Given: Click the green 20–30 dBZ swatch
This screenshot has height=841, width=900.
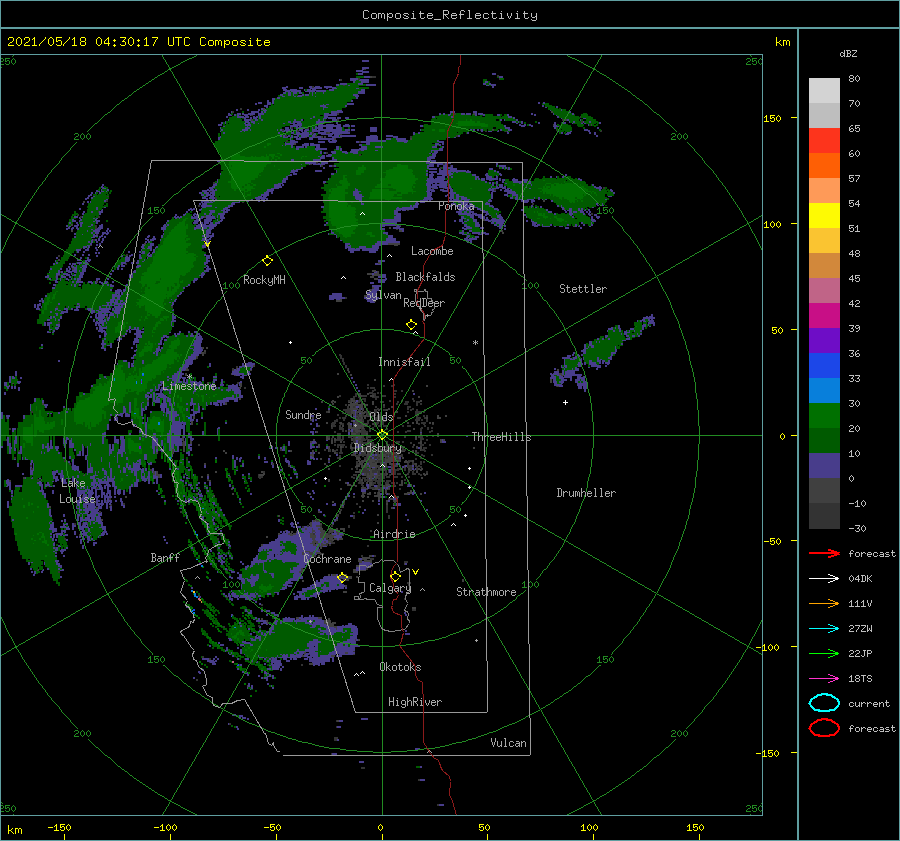Looking at the screenshot, I should 824,416.
